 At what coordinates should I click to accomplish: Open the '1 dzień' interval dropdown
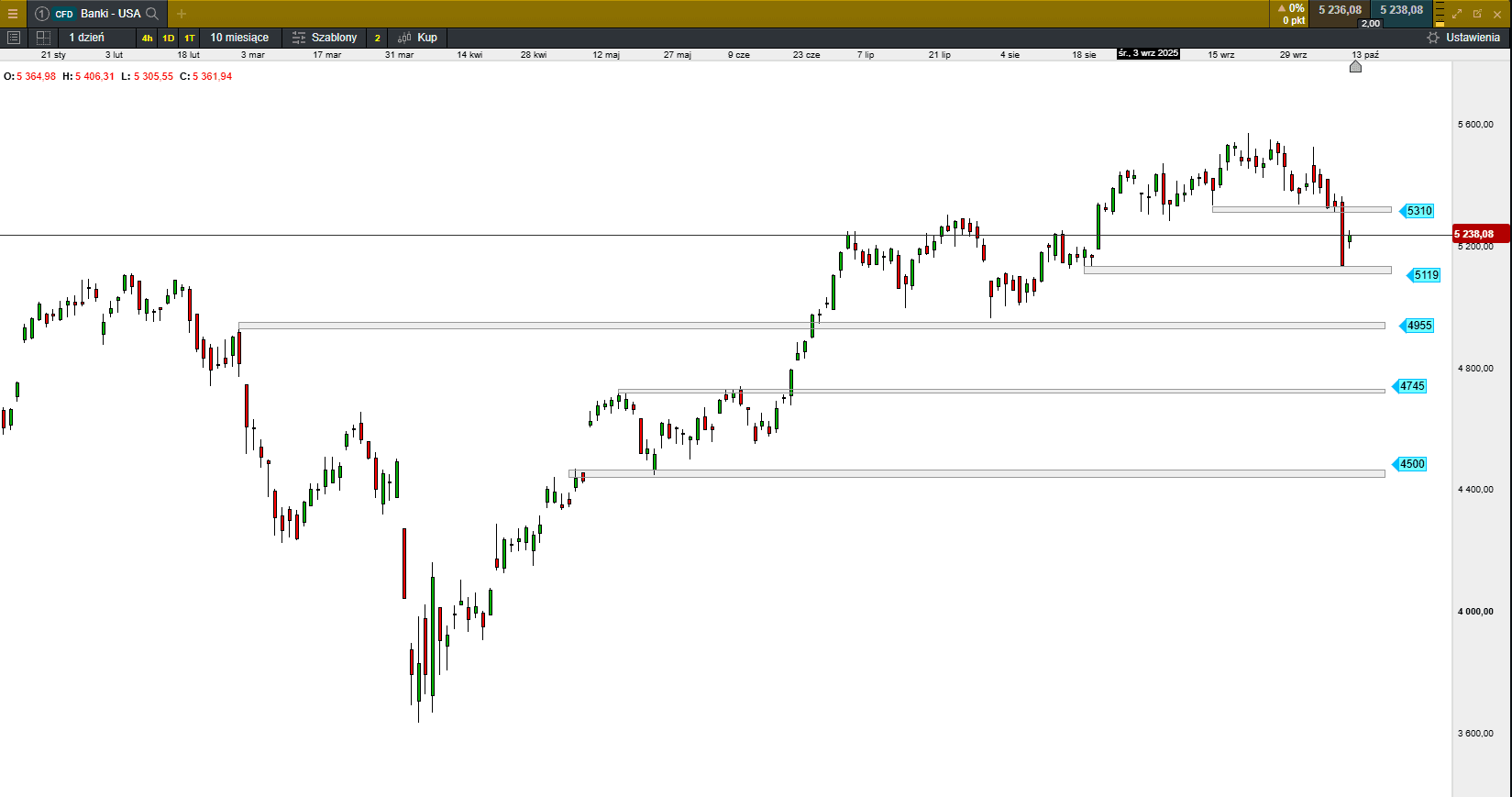87,38
